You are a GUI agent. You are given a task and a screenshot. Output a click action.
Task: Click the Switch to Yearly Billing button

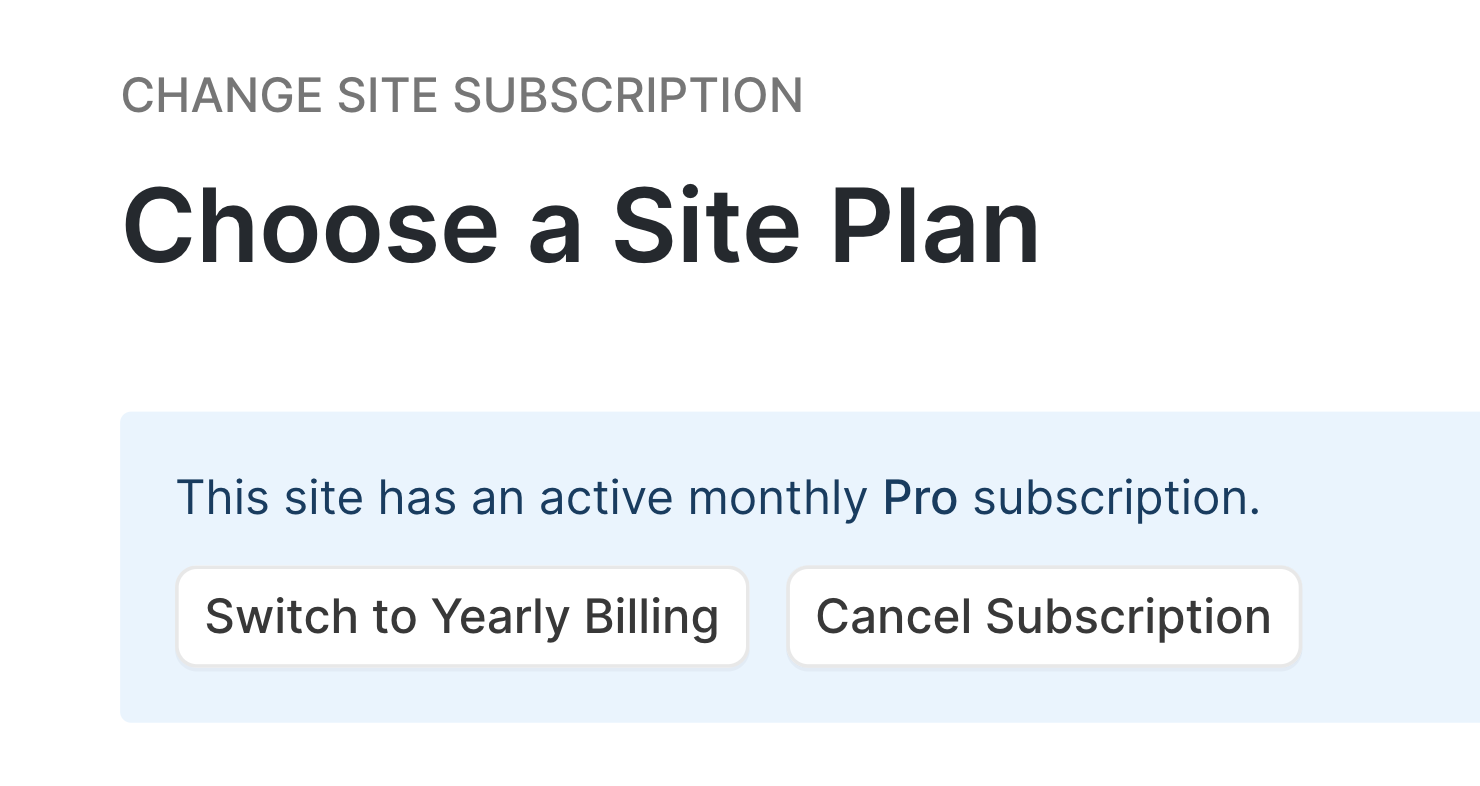click(462, 617)
